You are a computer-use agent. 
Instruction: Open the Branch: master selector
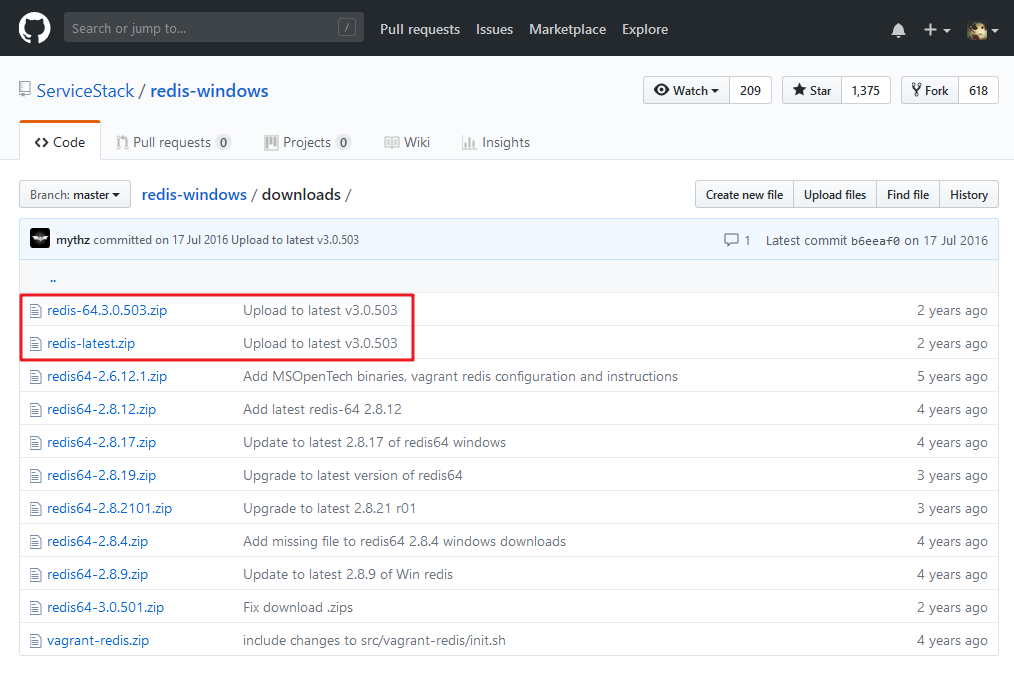[75, 195]
